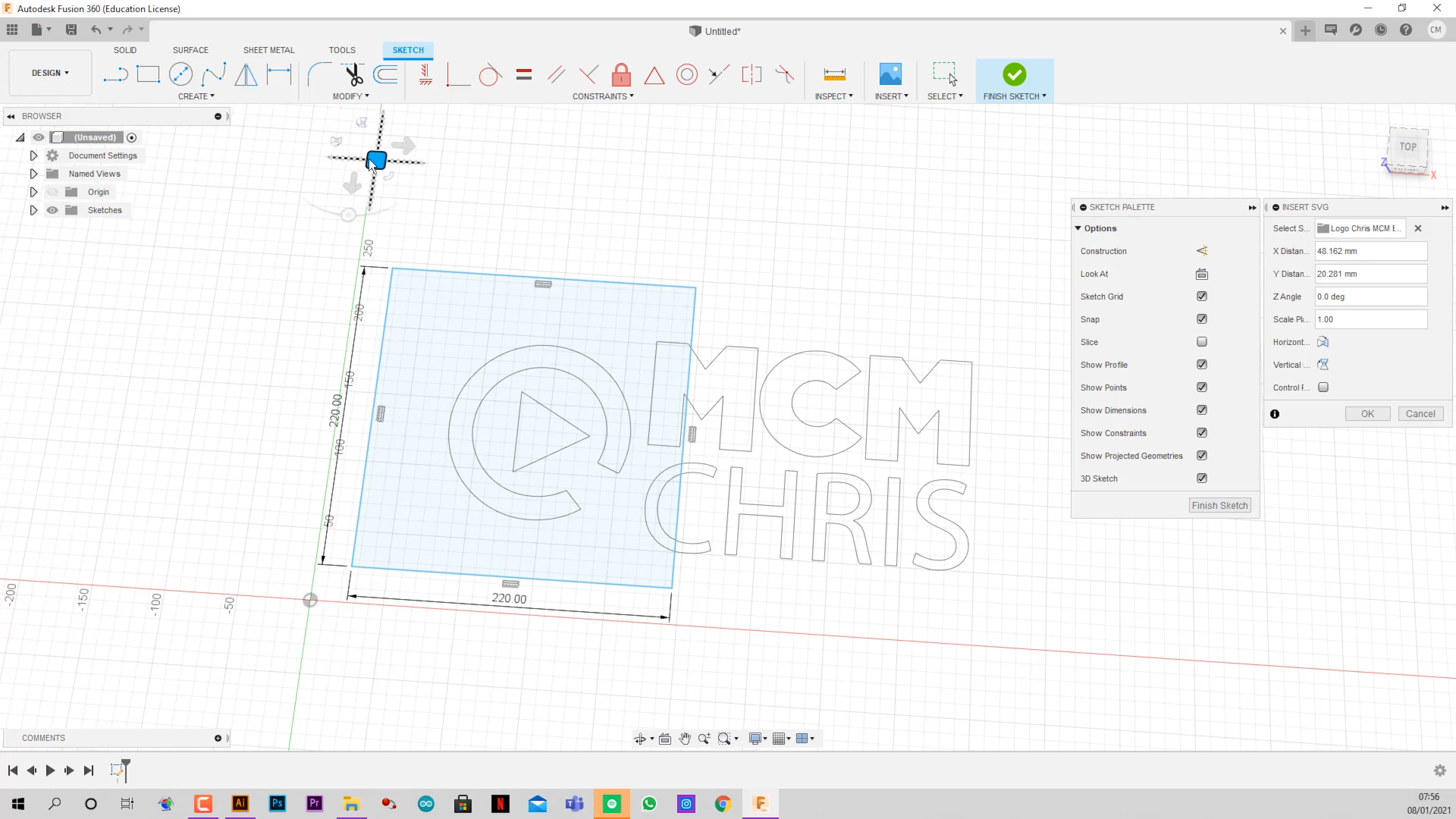Apply the Horizontal/Vertical constraint
This screenshot has height=819, width=1456.
click(425, 74)
